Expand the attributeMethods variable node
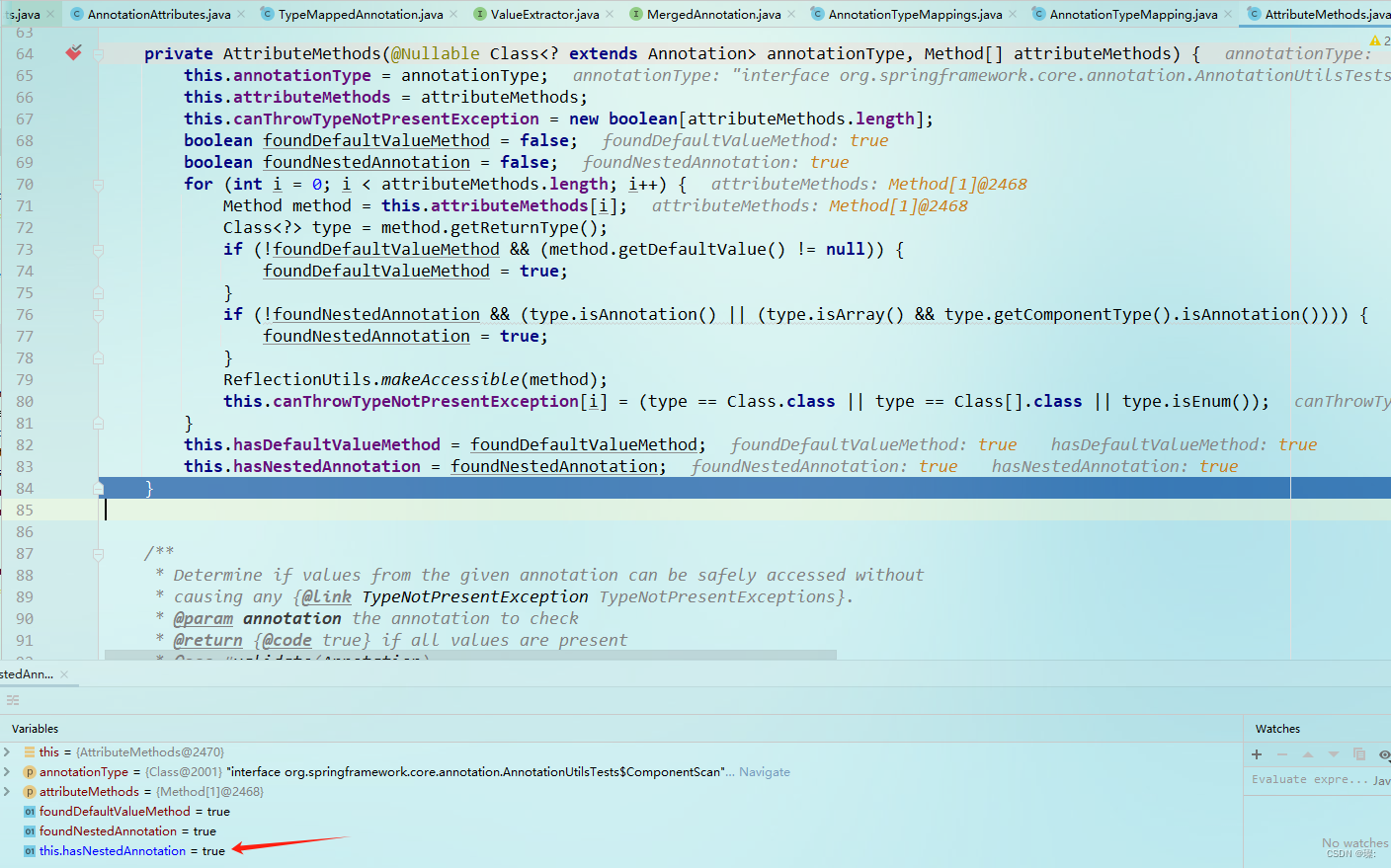1391x868 pixels. 8,792
